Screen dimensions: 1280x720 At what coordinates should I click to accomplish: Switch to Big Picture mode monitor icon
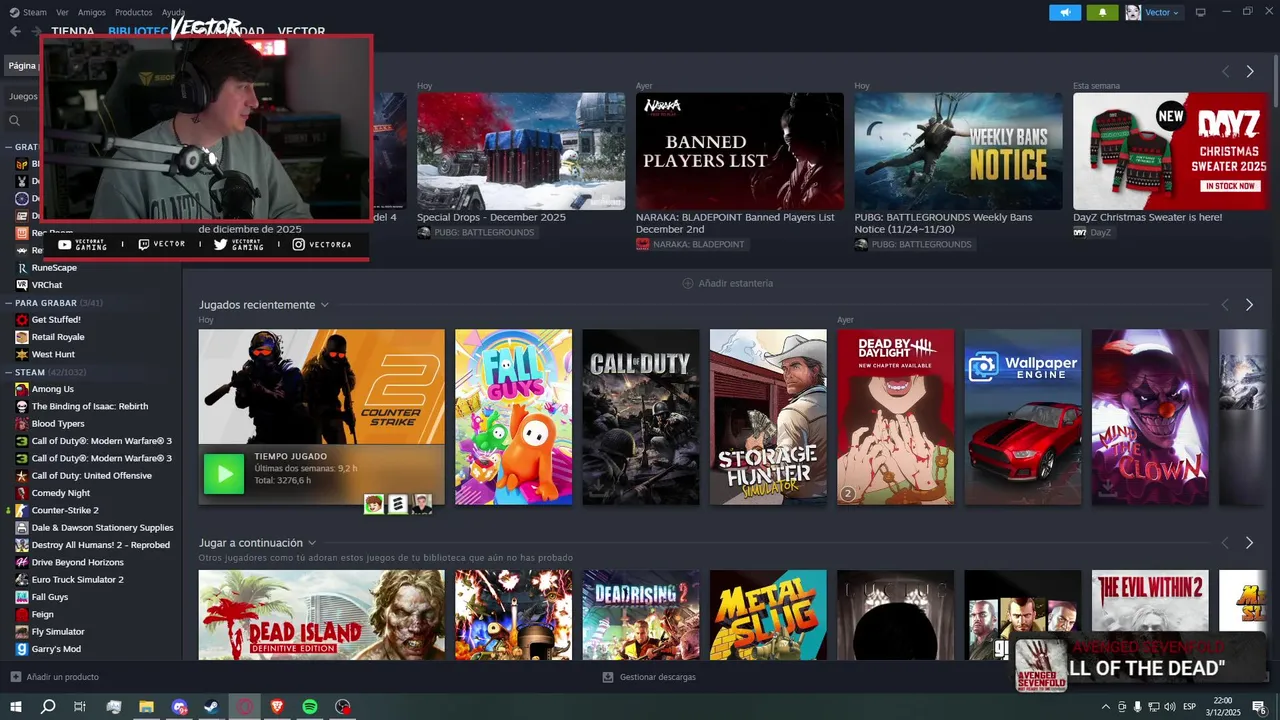pos(1200,12)
